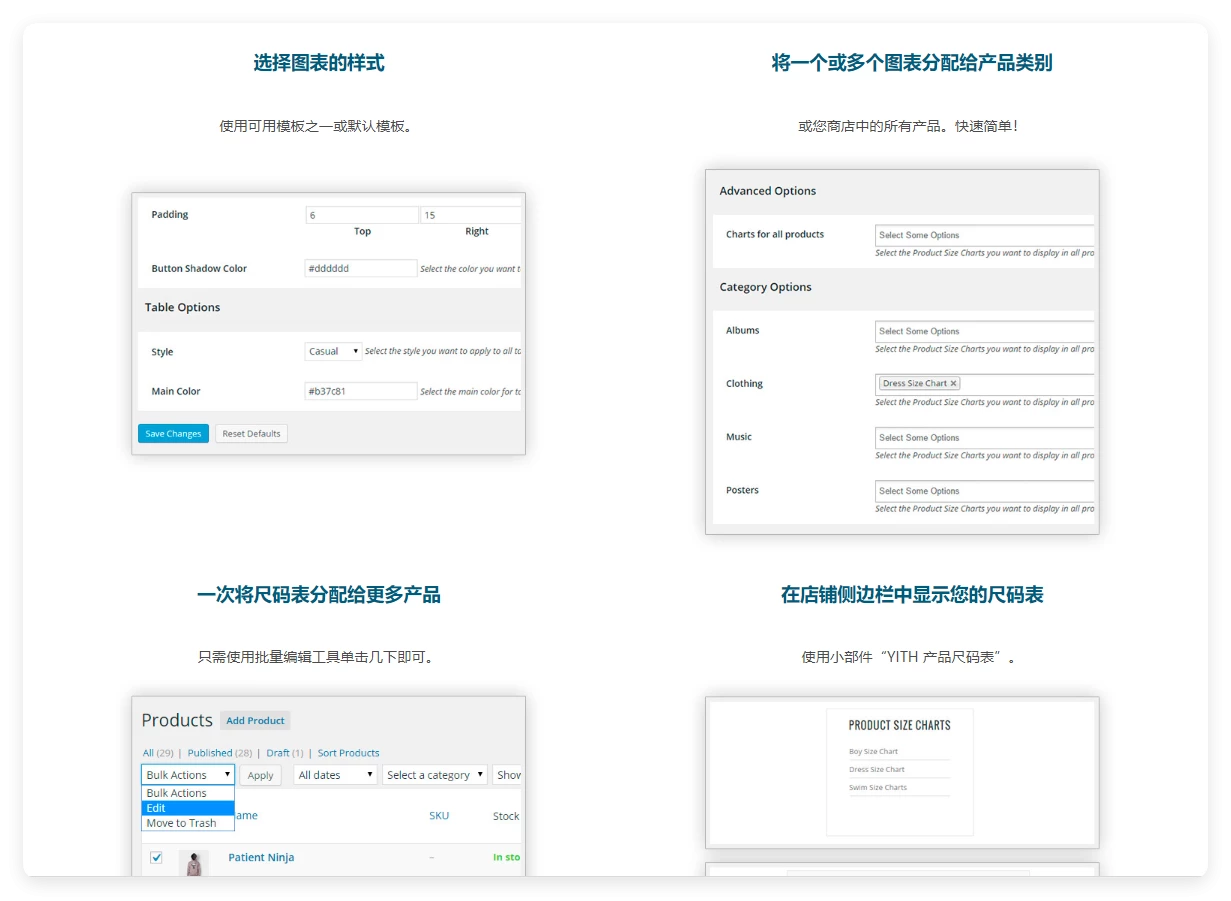Open Boy Size Chart in the sidebar widget
Image resolution: width=1231 pixels, height=901 pixels.
[876, 749]
